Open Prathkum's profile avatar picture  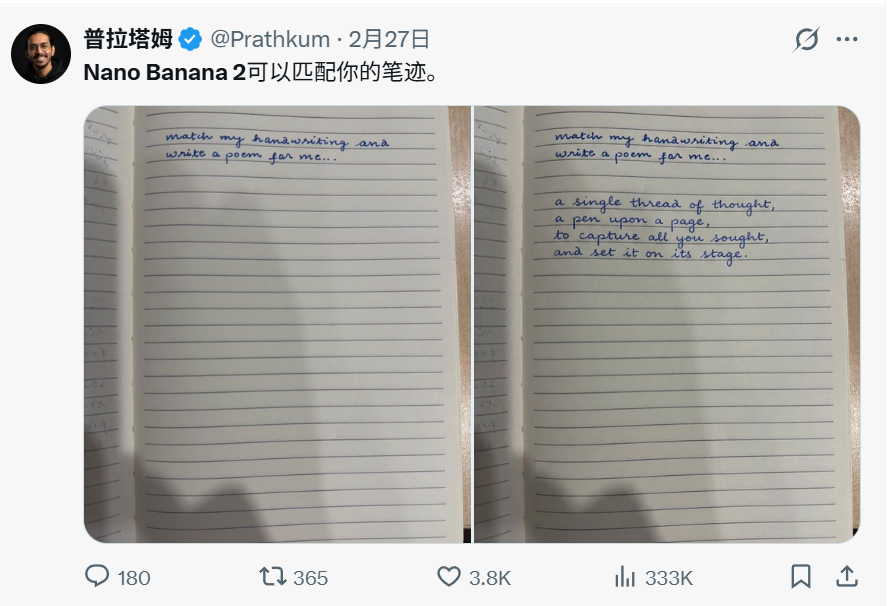coord(41,54)
